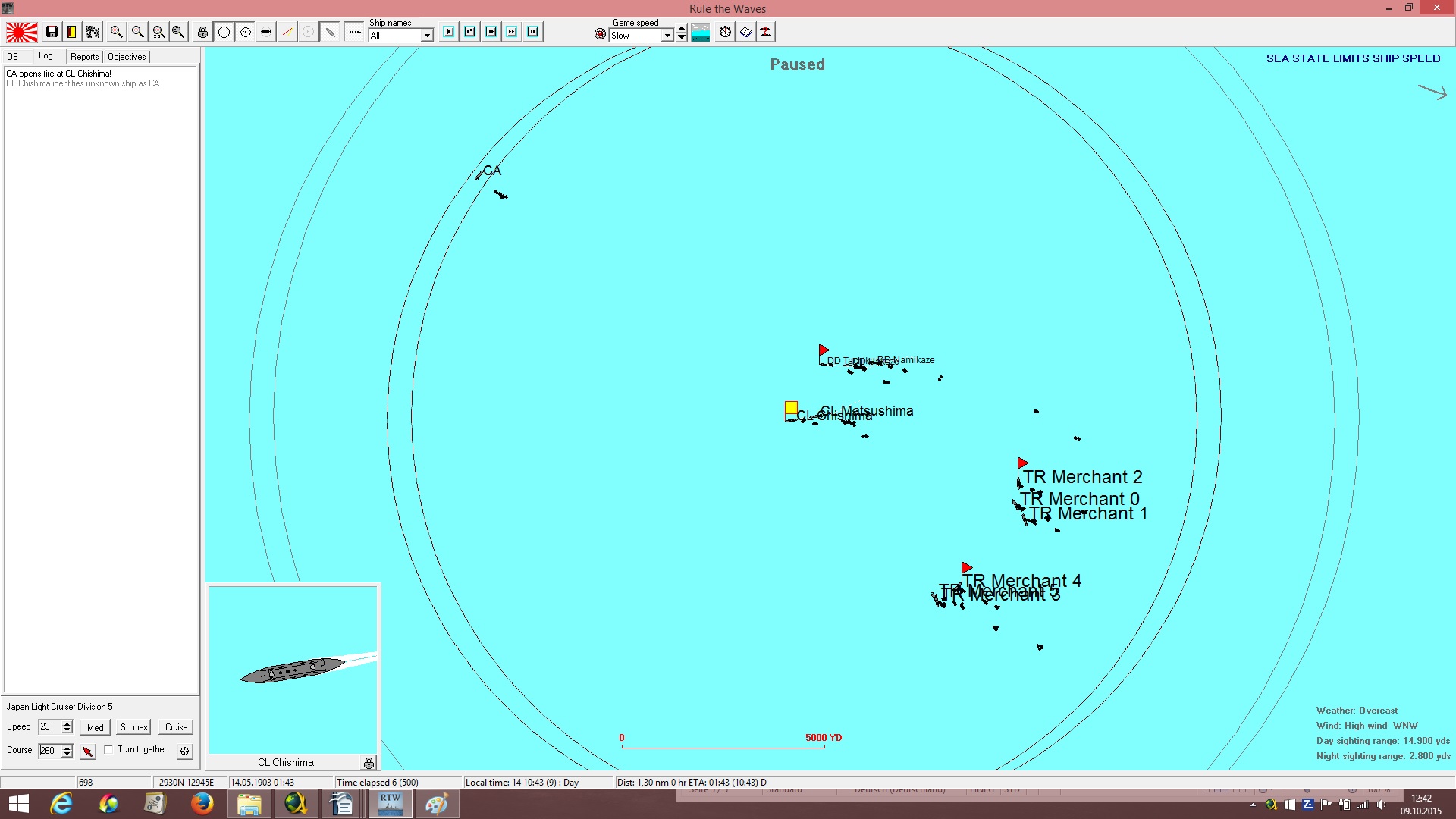Toggle the range circle display button

tap(224, 32)
